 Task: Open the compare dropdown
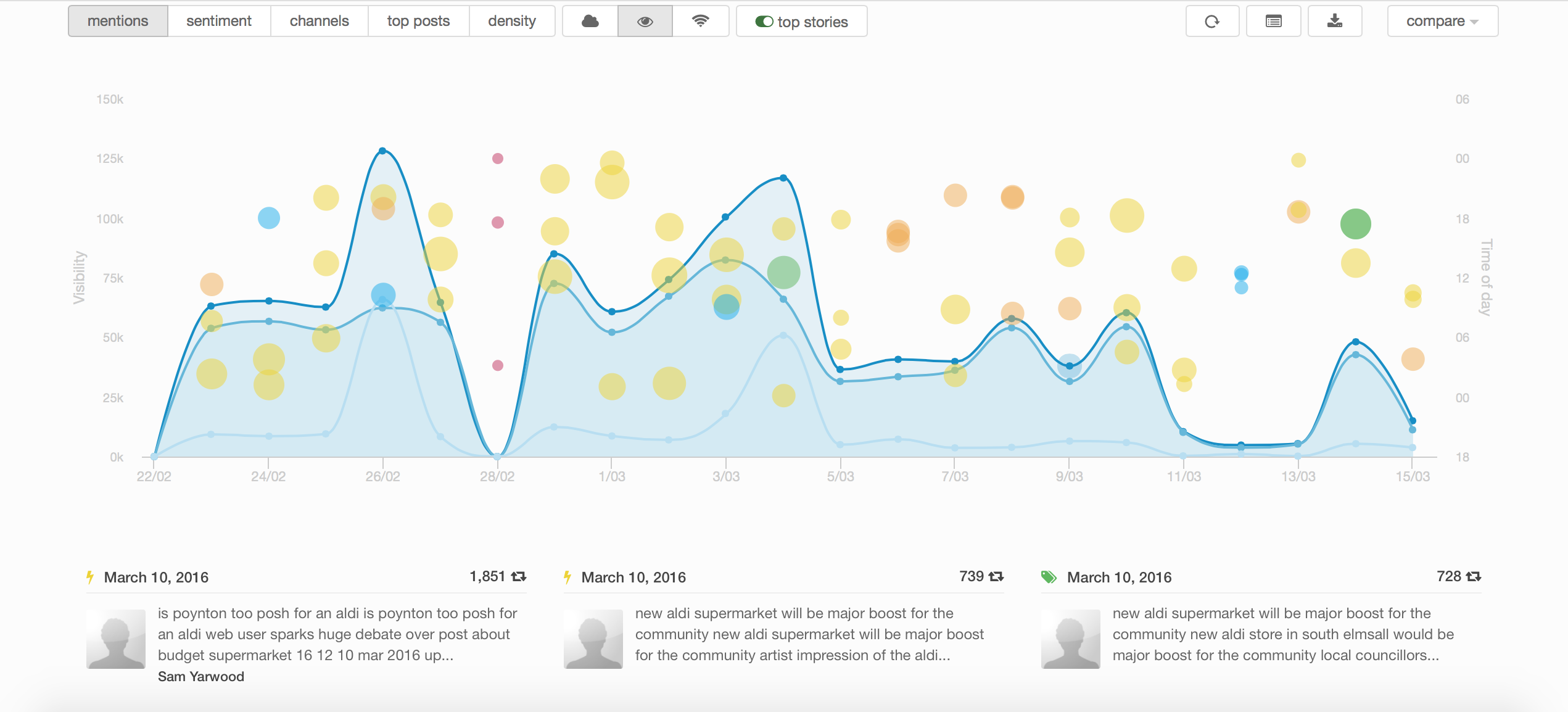(x=1442, y=22)
